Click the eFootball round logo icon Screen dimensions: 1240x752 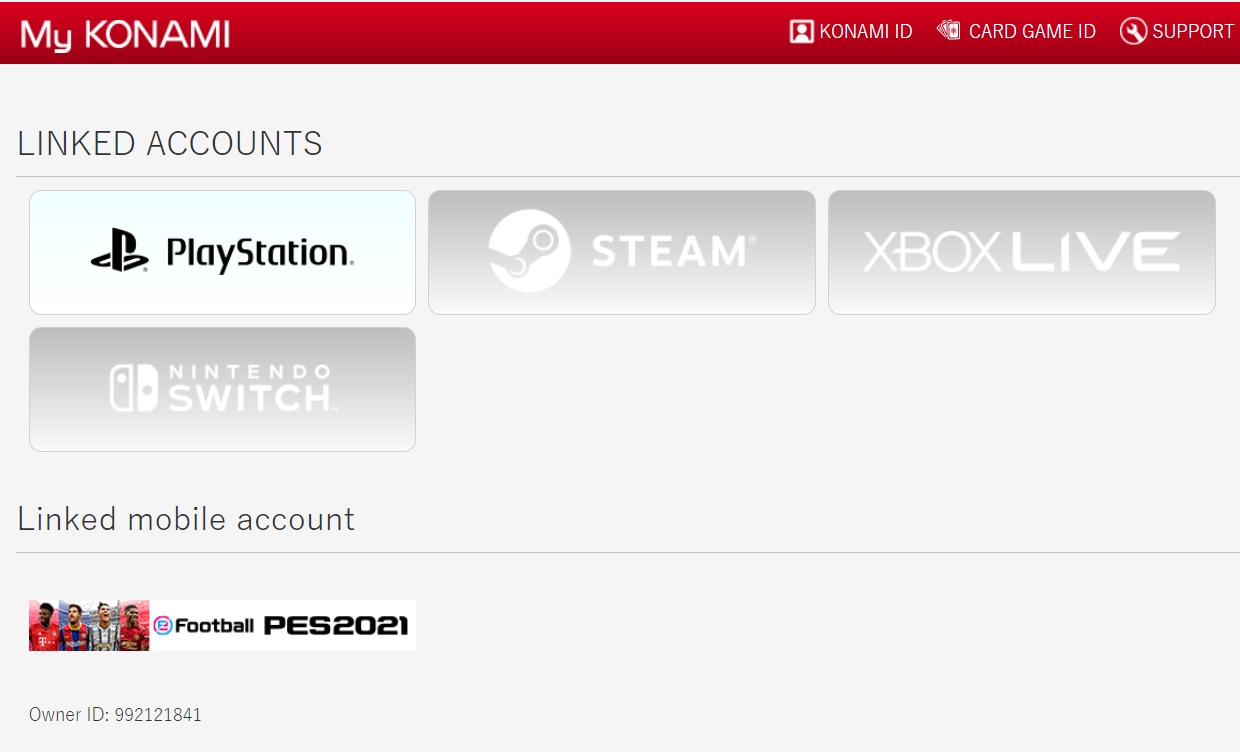coord(163,626)
